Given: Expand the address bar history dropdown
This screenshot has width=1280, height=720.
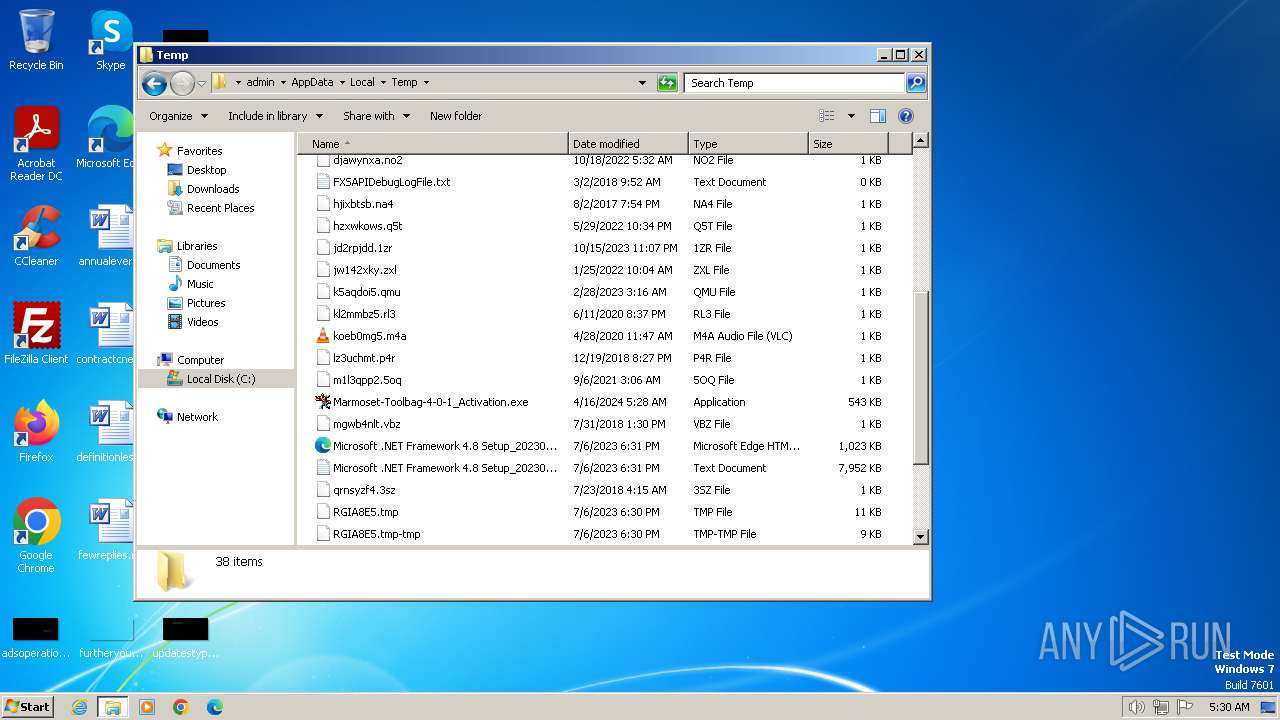Looking at the screenshot, I should pyautogui.click(x=642, y=83).
